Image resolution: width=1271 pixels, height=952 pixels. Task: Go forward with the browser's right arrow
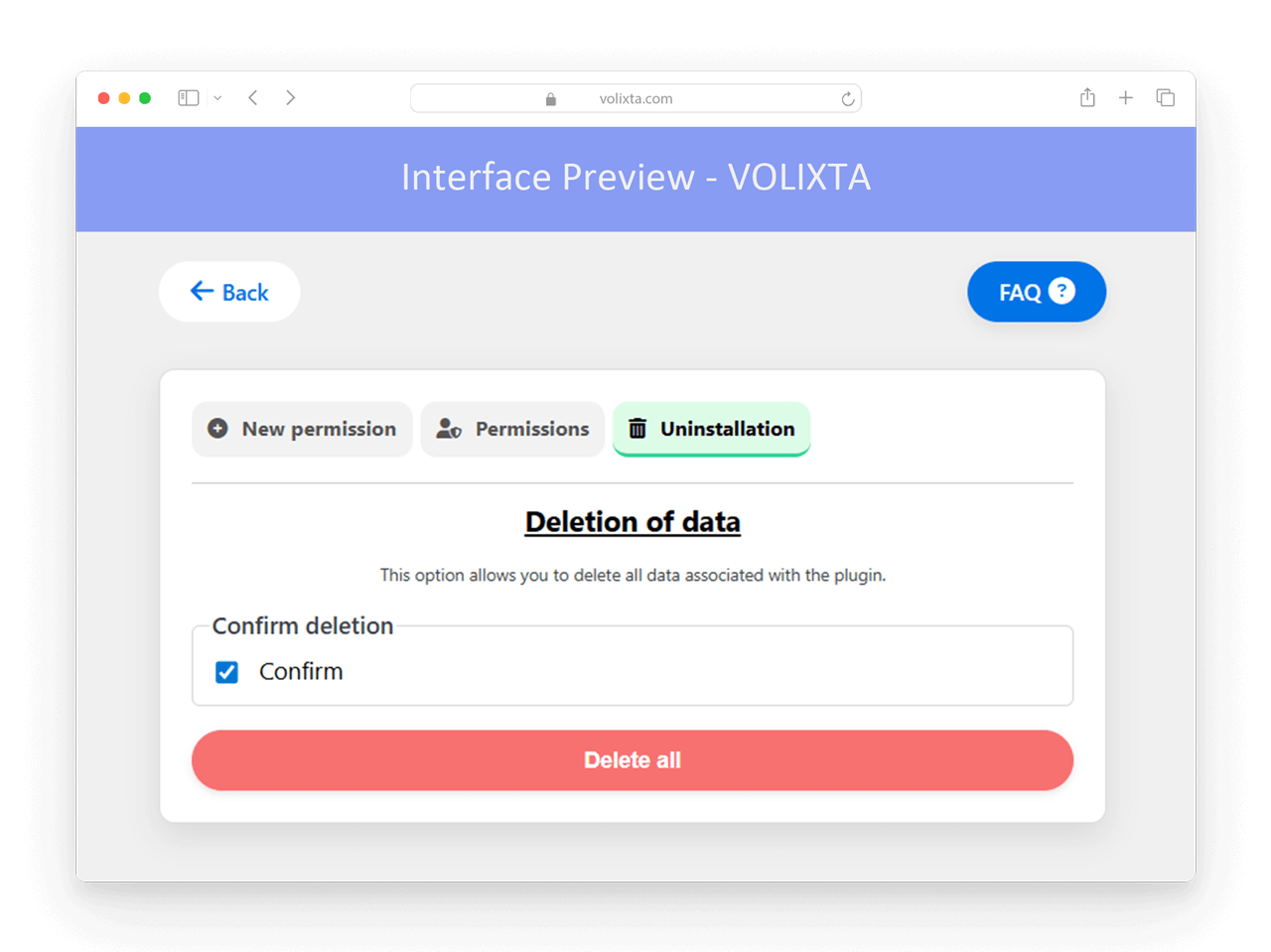[290, 97]
